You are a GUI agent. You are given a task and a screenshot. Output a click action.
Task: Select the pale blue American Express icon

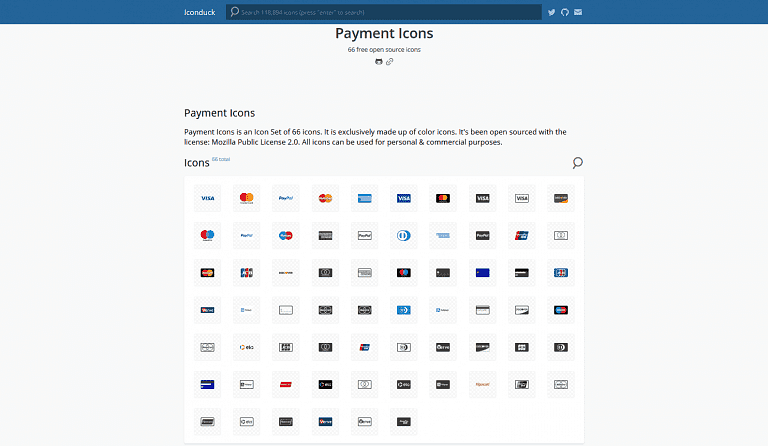(x=443, y=235)
